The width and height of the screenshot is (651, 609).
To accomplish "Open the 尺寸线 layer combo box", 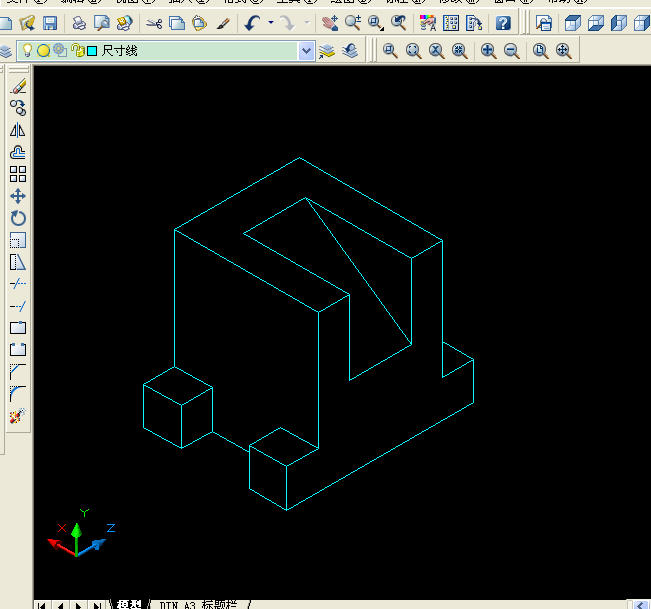I will point(166,51).
